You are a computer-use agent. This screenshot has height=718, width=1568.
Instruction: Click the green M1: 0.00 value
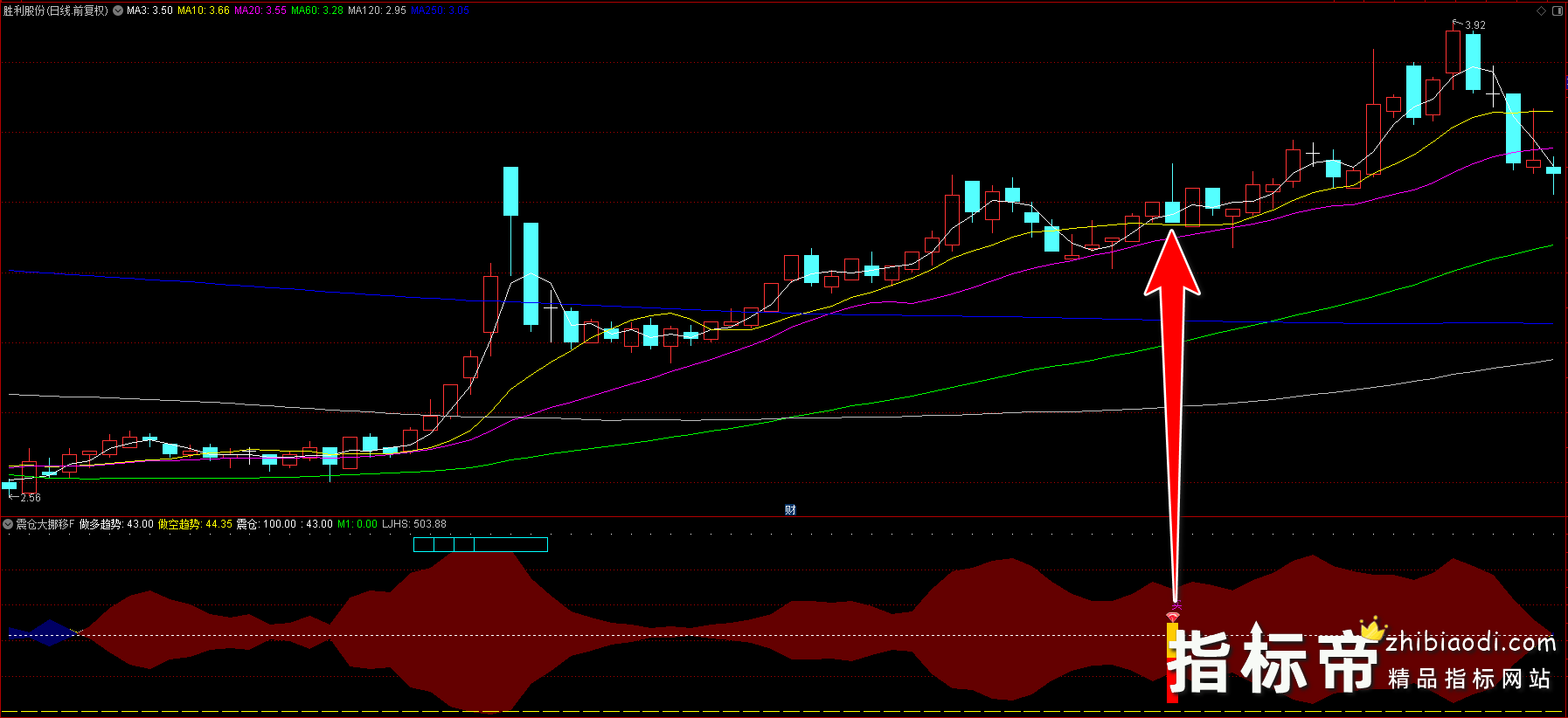(x=357, y=524)
